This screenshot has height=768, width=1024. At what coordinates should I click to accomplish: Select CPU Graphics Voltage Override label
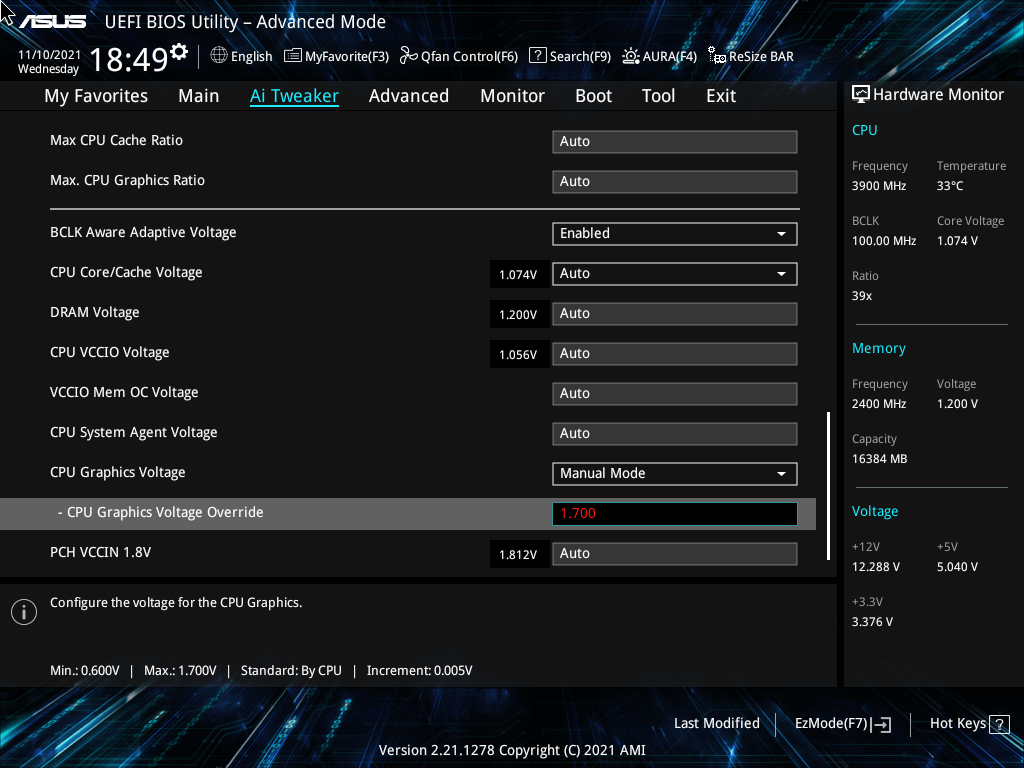coord(160,512)
